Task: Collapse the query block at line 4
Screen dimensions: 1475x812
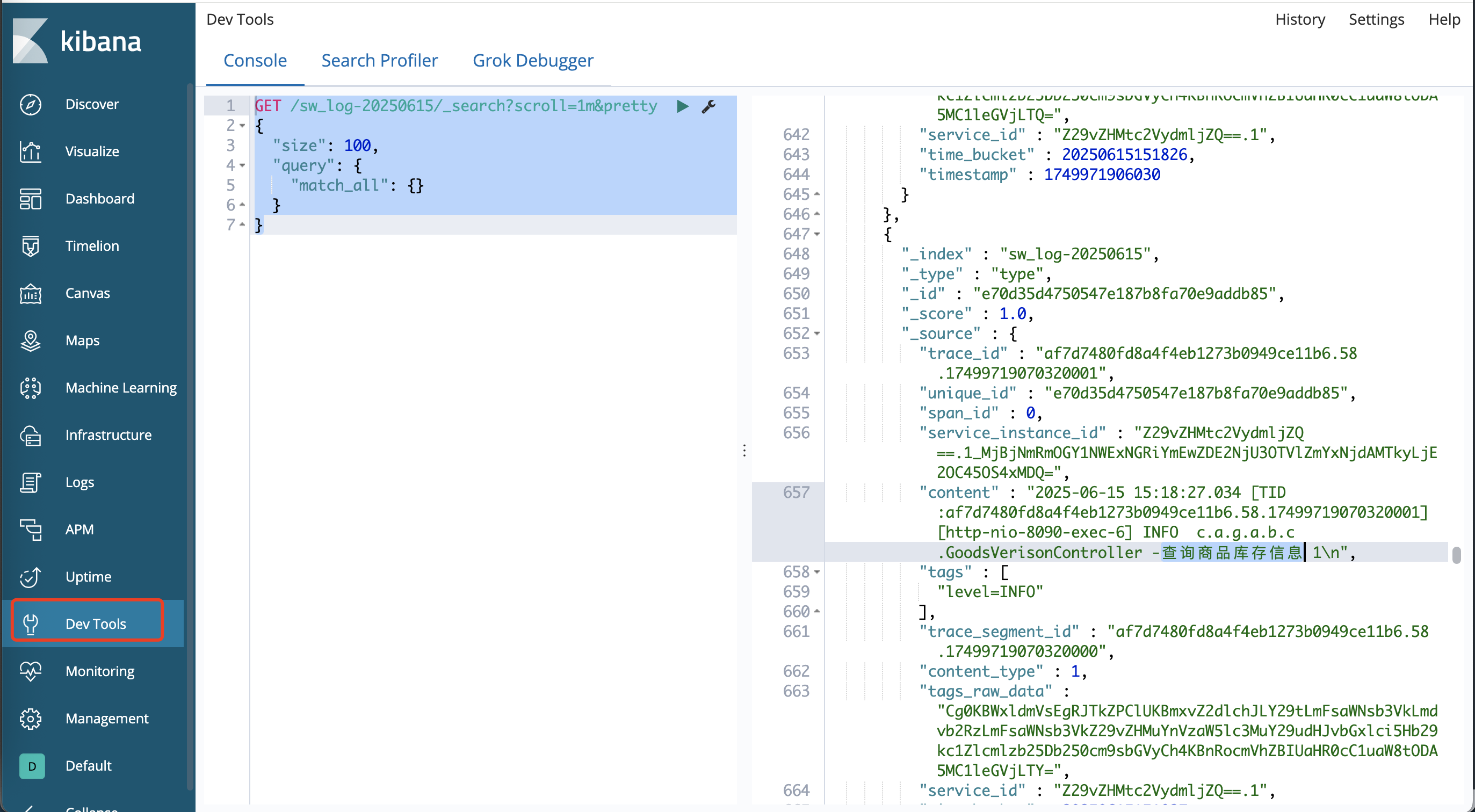Action: click(x=242, y=165)
